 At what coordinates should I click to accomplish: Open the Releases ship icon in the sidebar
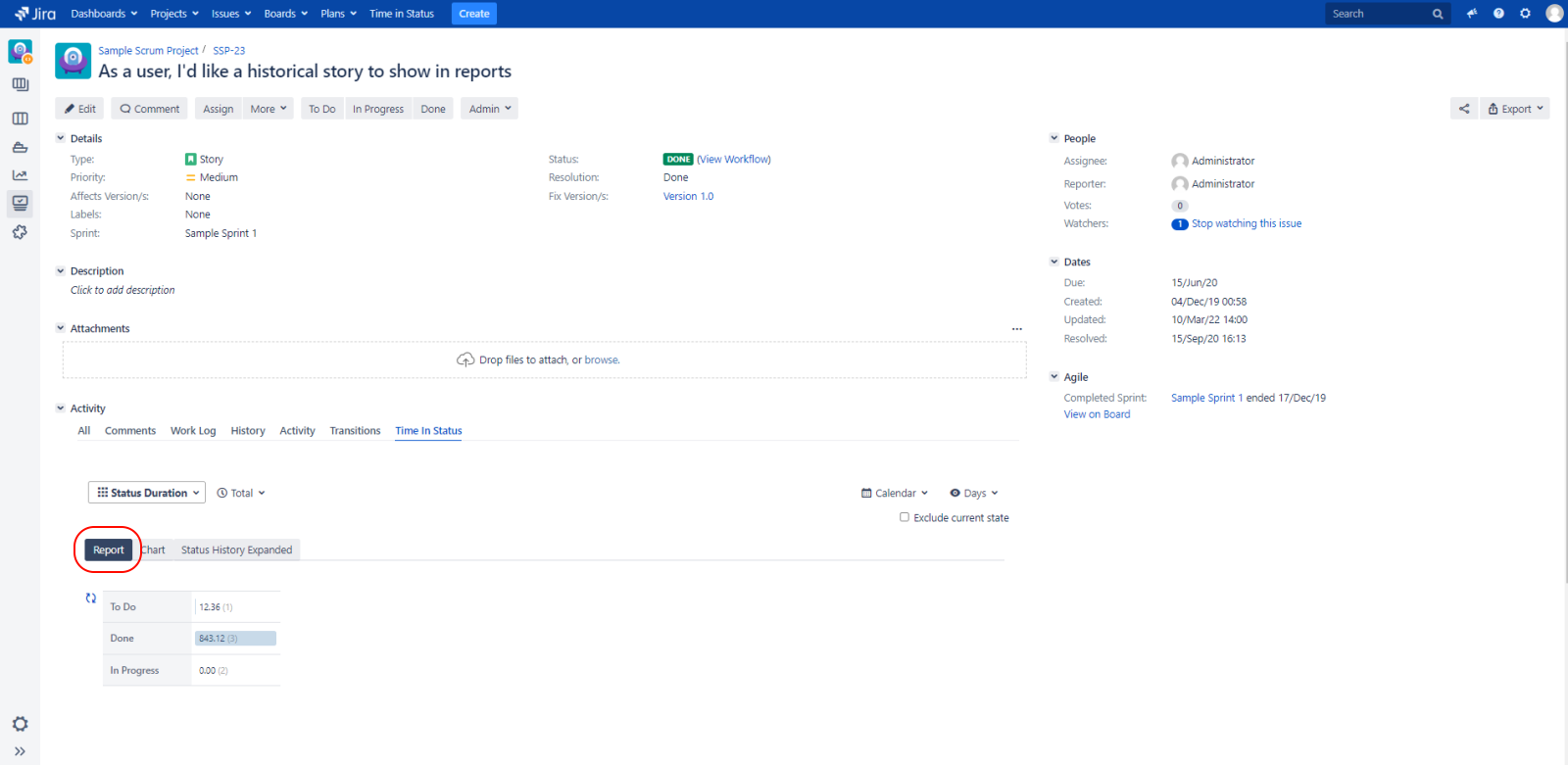click(20, 147)
